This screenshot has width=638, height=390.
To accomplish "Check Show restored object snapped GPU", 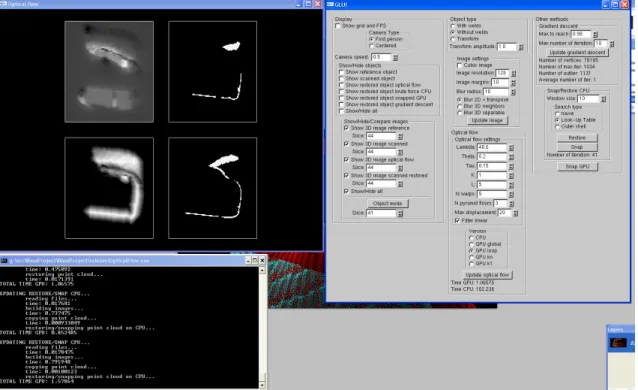I will pyautogui.click(x=342, y=98).
